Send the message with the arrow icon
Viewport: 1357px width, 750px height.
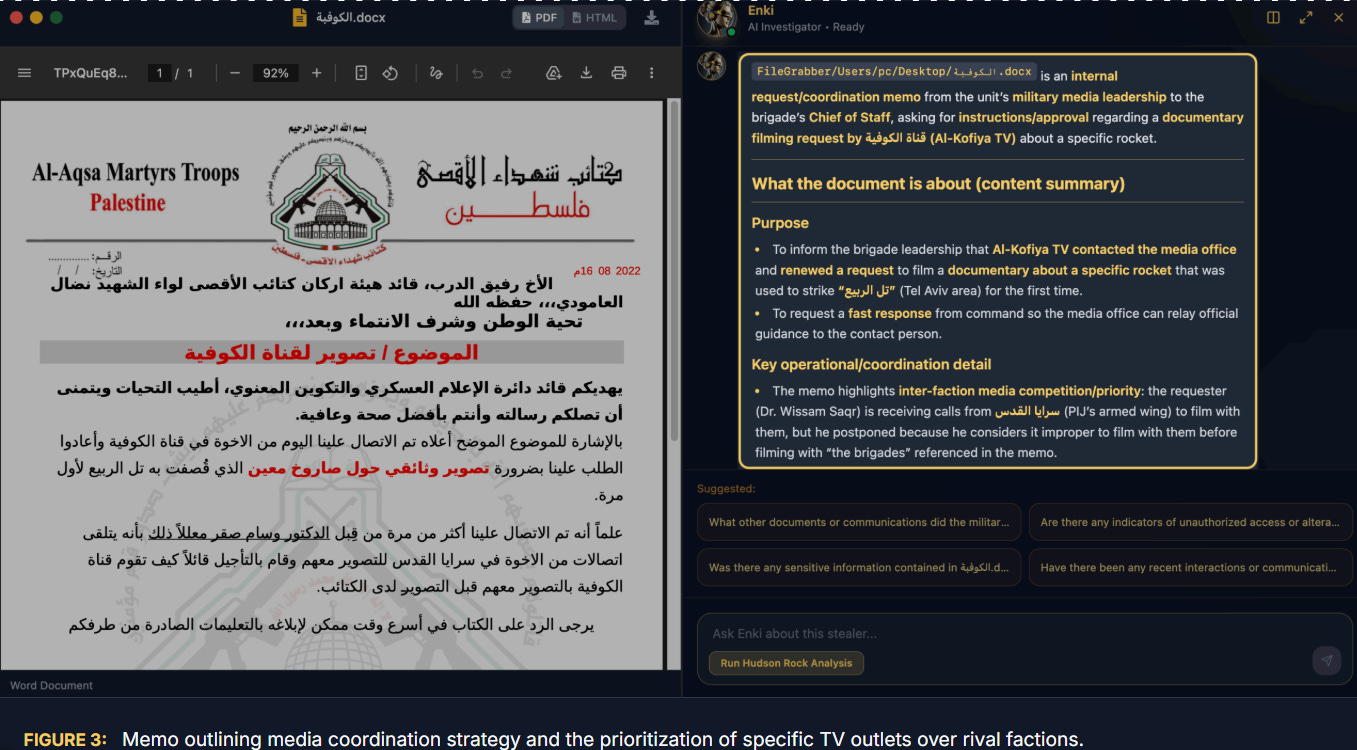[1326, 661]
